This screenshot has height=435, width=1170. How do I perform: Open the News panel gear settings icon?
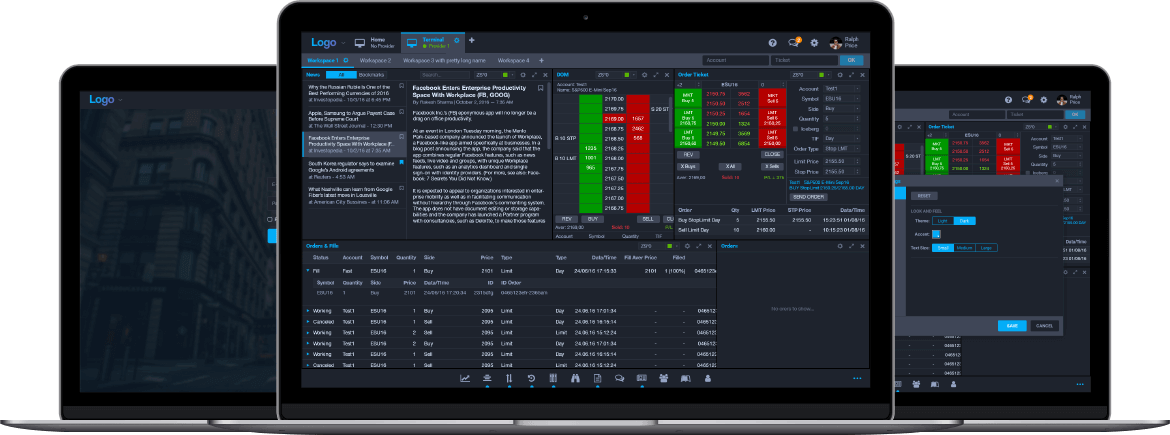pos(522,75)
